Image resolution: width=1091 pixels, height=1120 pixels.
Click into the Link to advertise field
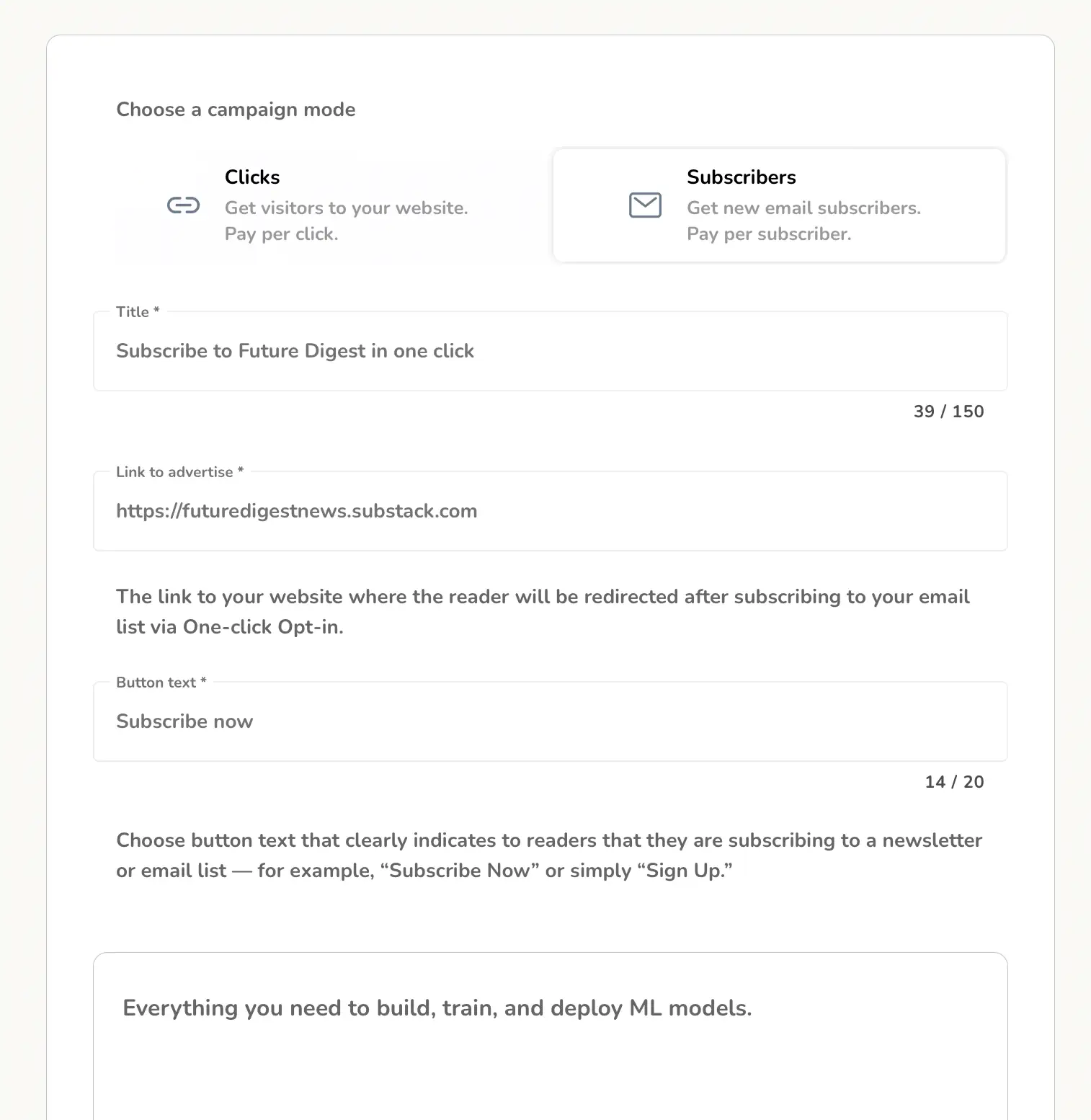[550, 512]
